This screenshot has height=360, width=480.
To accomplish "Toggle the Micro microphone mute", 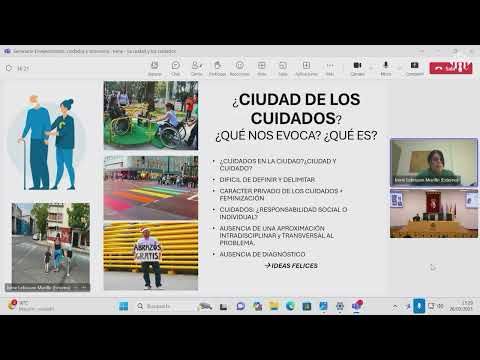I will pos(386,68).
